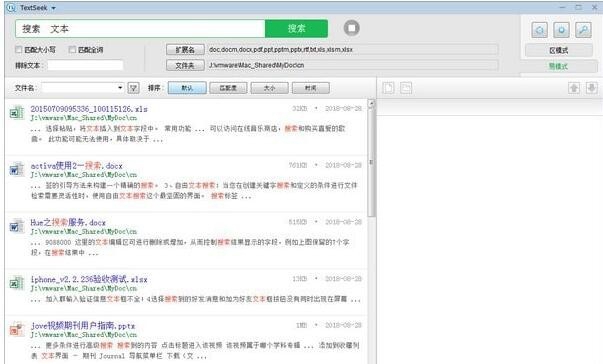Click the filter funnel icon beside 文件名

[x=133, y=88]
